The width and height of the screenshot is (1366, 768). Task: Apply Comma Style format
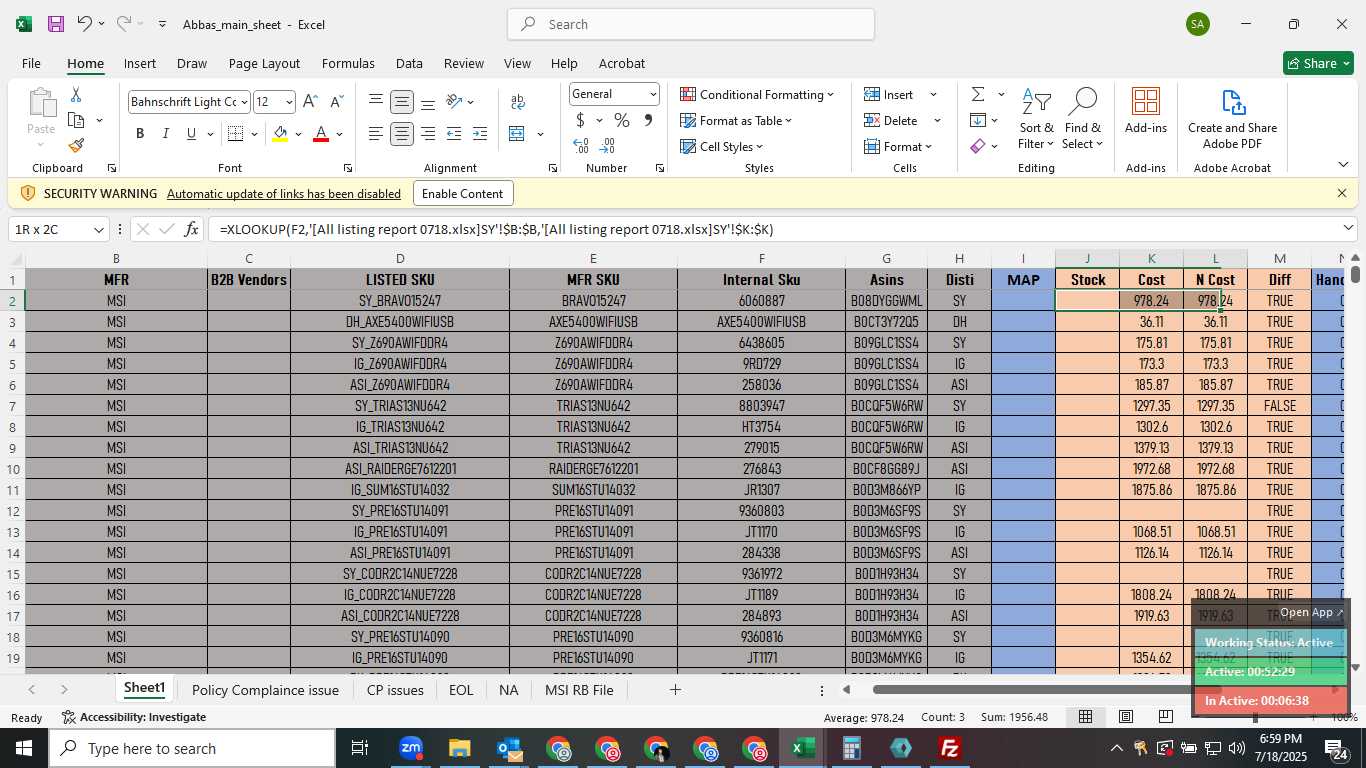[x=648, y=120]
